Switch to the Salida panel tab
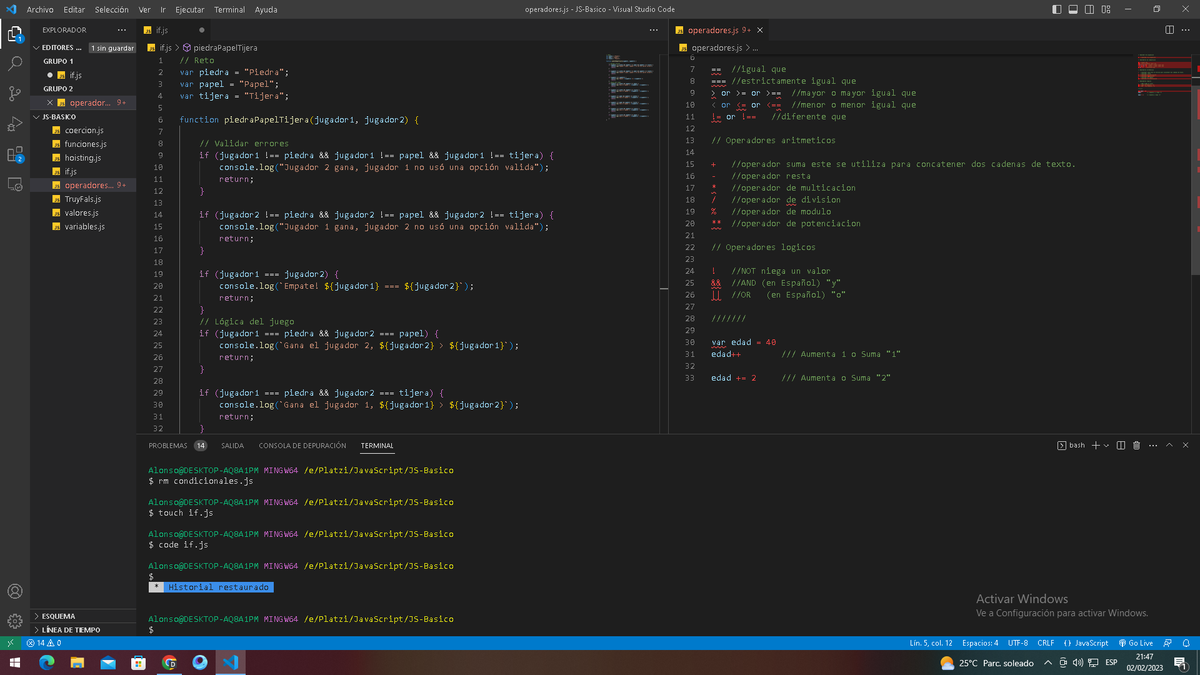 (x=232, y=445)
